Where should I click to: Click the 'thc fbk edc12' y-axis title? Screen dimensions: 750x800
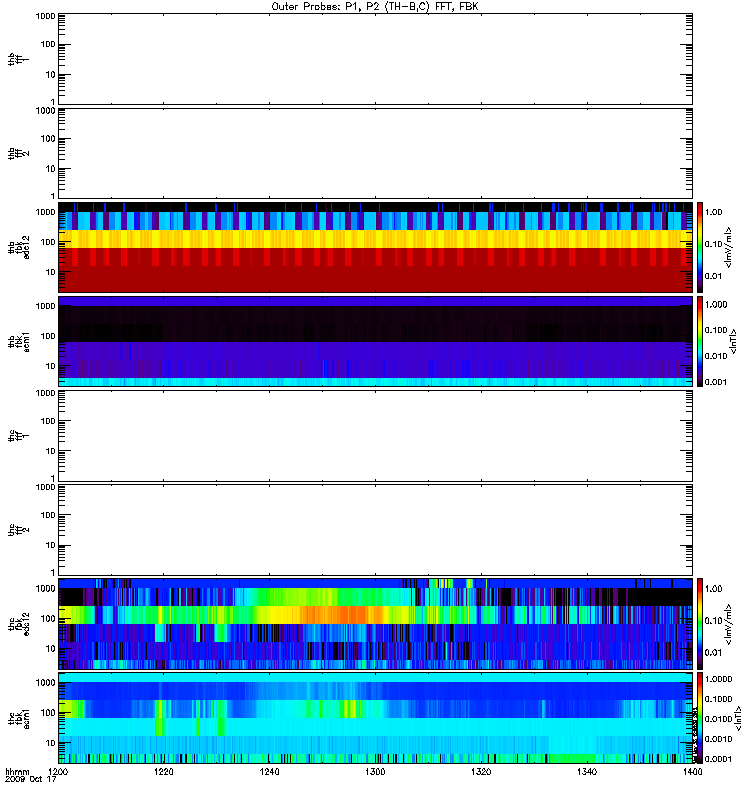19,623
